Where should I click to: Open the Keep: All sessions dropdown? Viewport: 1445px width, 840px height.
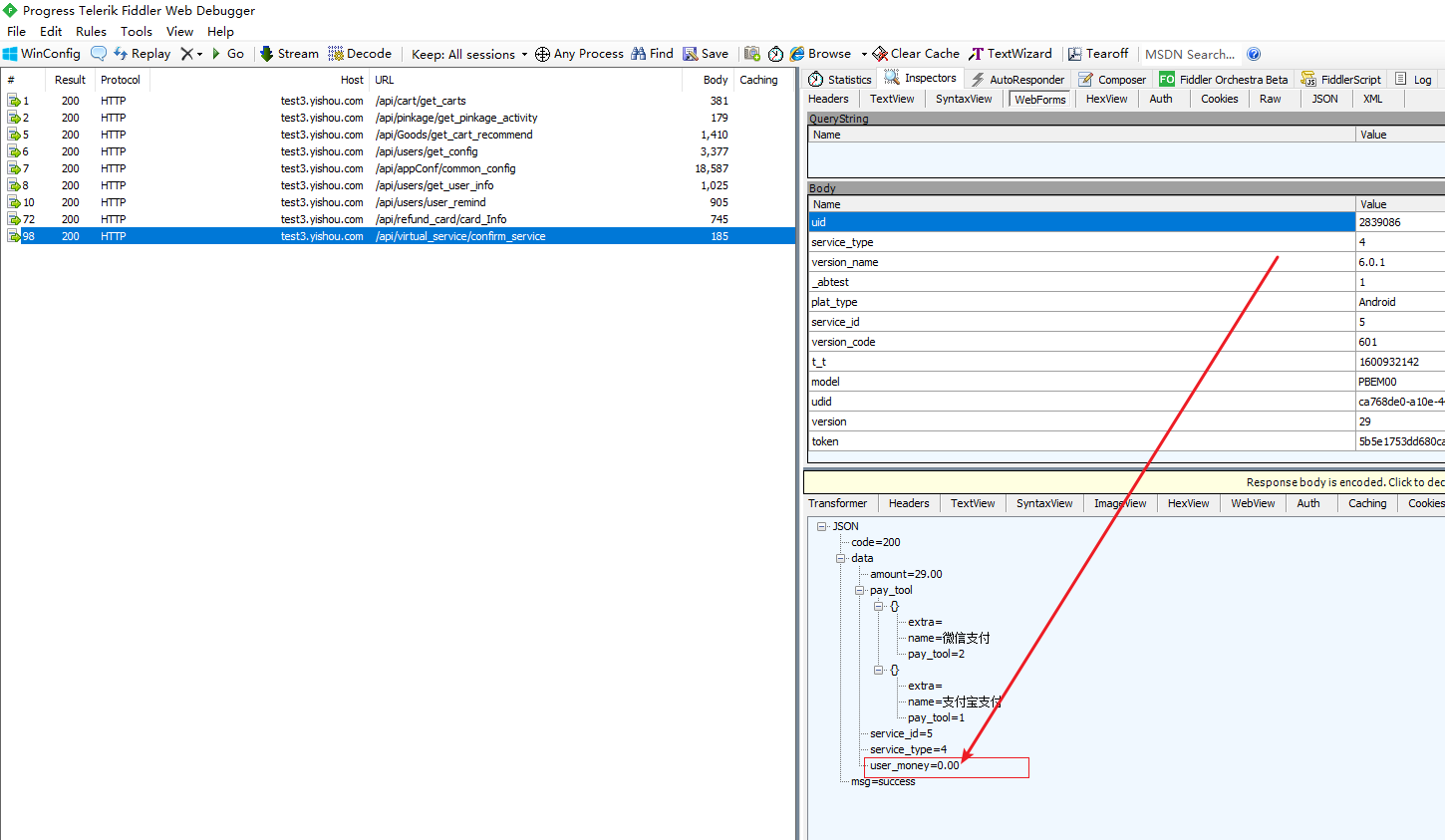(x=468, y=54)
